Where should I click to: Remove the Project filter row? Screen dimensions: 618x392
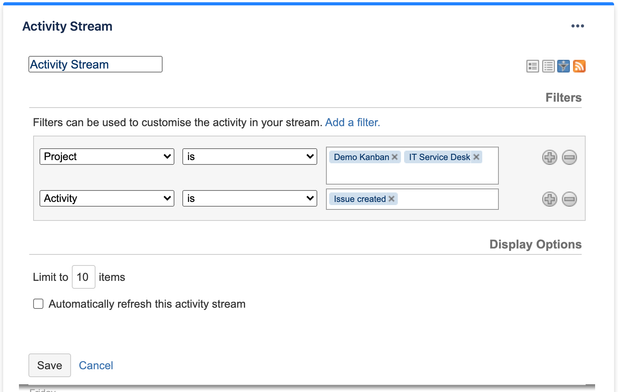pos(569,157)
